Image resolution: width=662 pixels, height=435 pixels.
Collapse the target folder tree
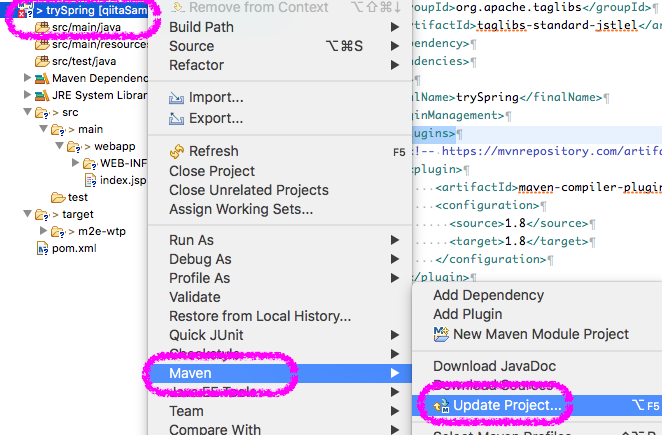point(27,214)
